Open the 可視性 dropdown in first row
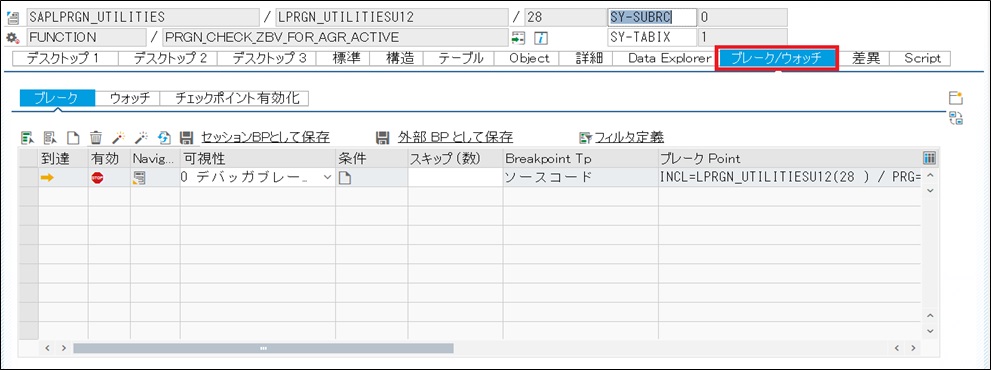 tap(327, 178)
